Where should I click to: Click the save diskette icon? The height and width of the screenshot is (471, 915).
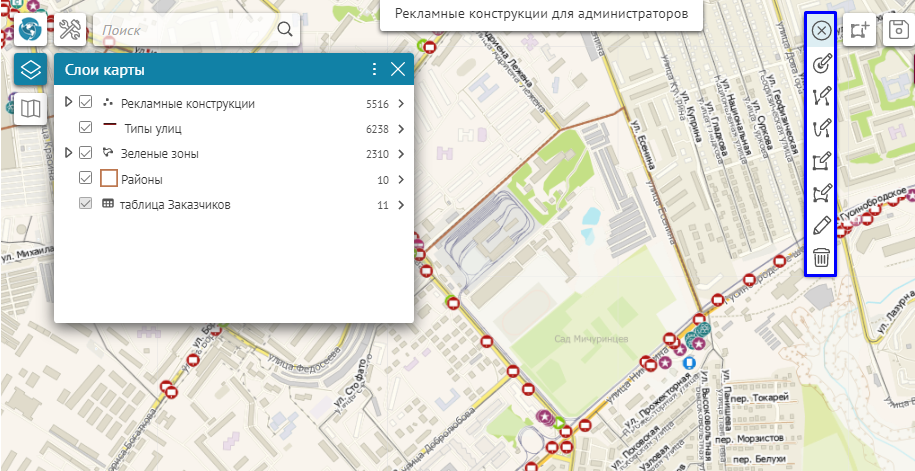pyautogui.click(x=898, y=30)
